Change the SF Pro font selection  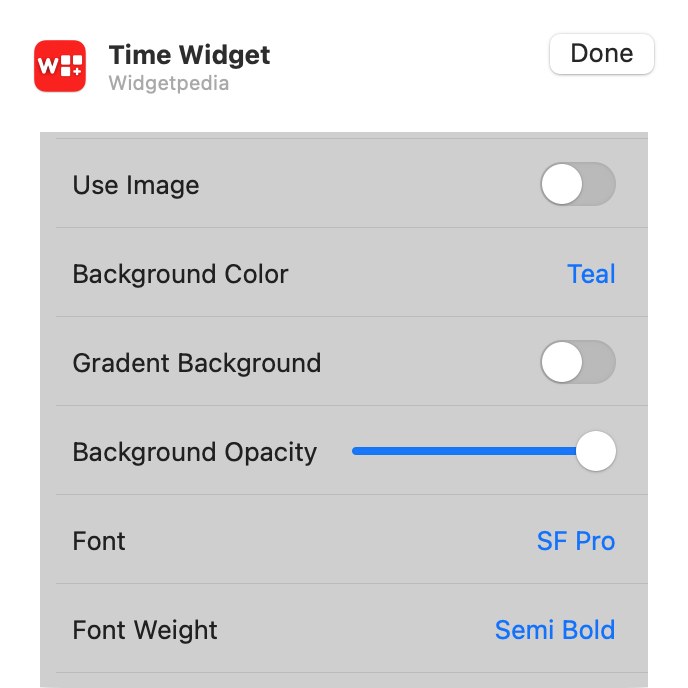[x=576, y=541]
